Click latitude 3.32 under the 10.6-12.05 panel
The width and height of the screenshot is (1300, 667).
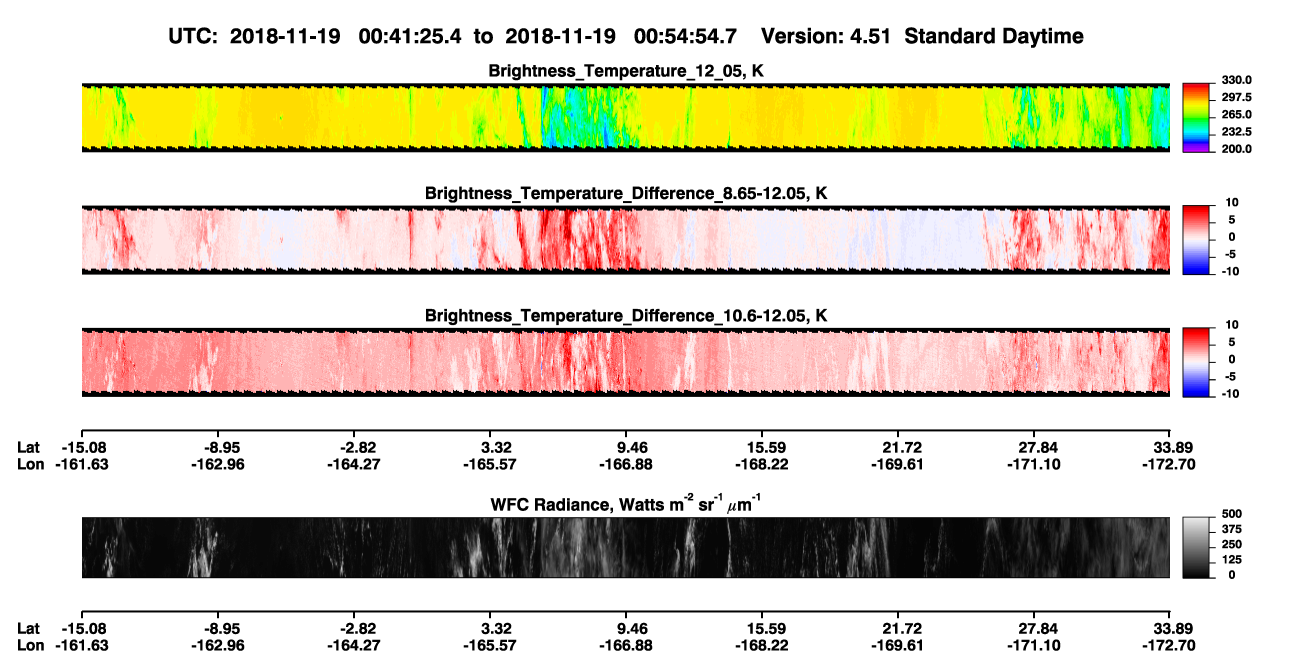point(490,447)
